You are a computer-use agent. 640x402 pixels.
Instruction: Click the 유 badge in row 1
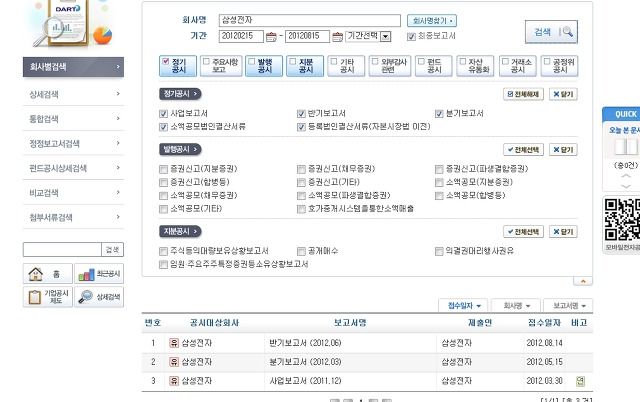coord(174,343)
